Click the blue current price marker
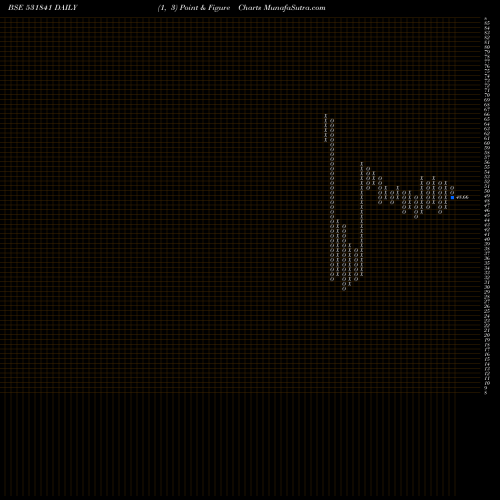500x500 pixels. (x=452, y=197)
